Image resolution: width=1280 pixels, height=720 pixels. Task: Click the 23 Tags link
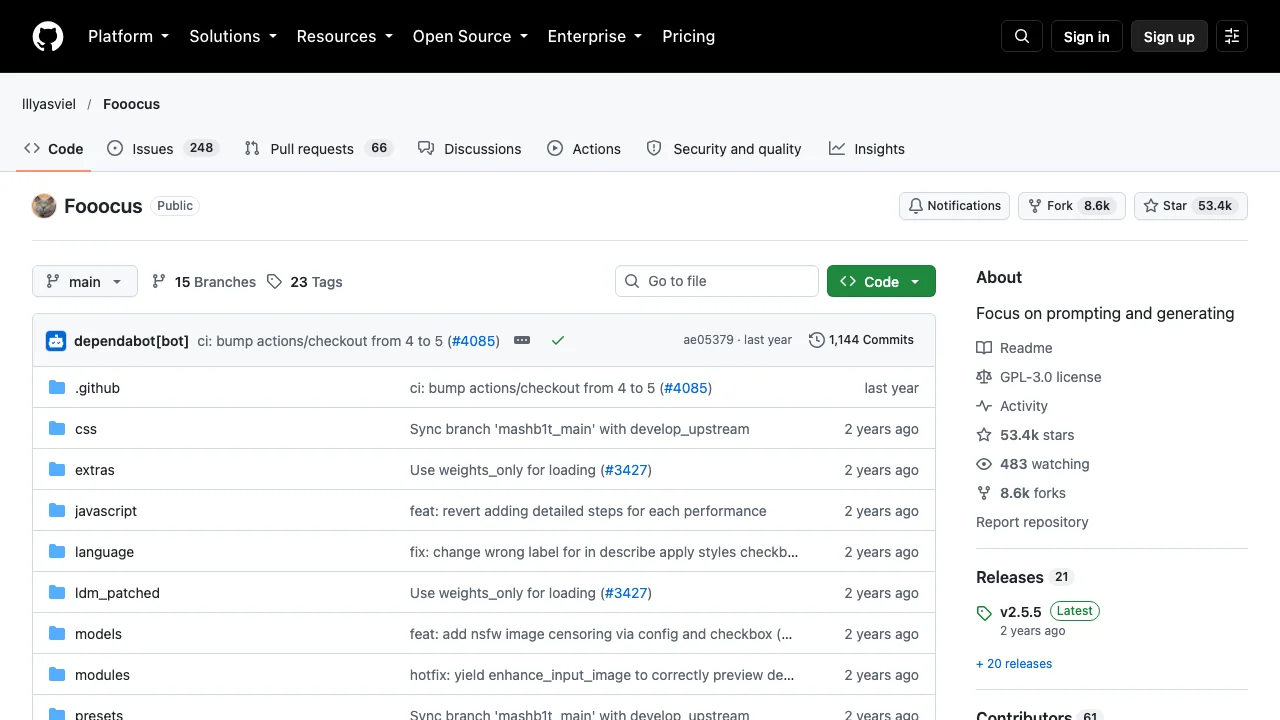[x=305, y=282]
